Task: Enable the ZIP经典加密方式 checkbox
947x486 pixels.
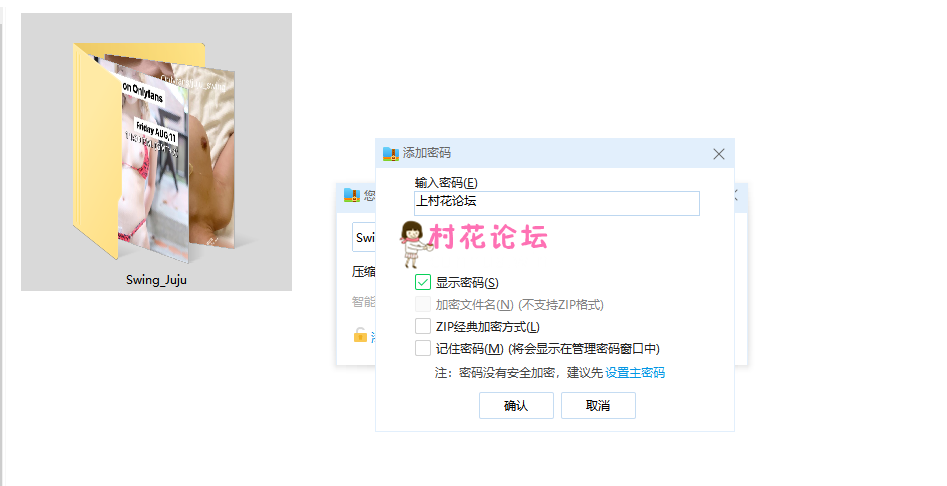Action: click(x=423, y=327)
